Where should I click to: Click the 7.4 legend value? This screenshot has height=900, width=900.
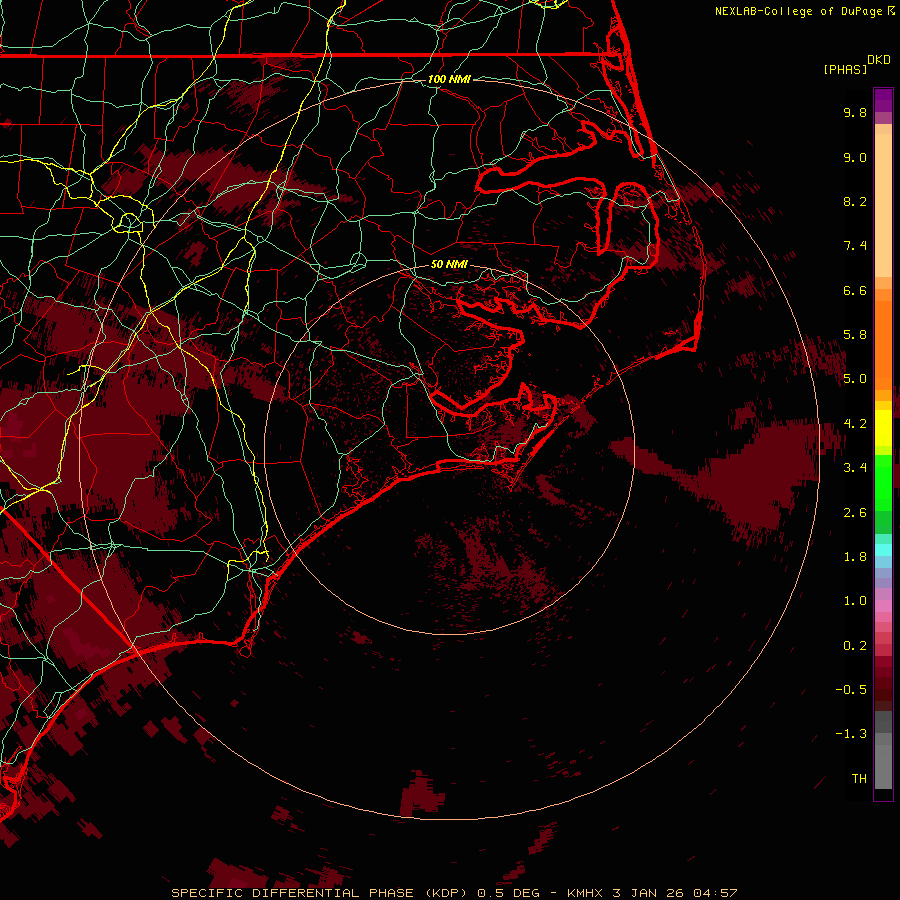(x=855, y=246)
